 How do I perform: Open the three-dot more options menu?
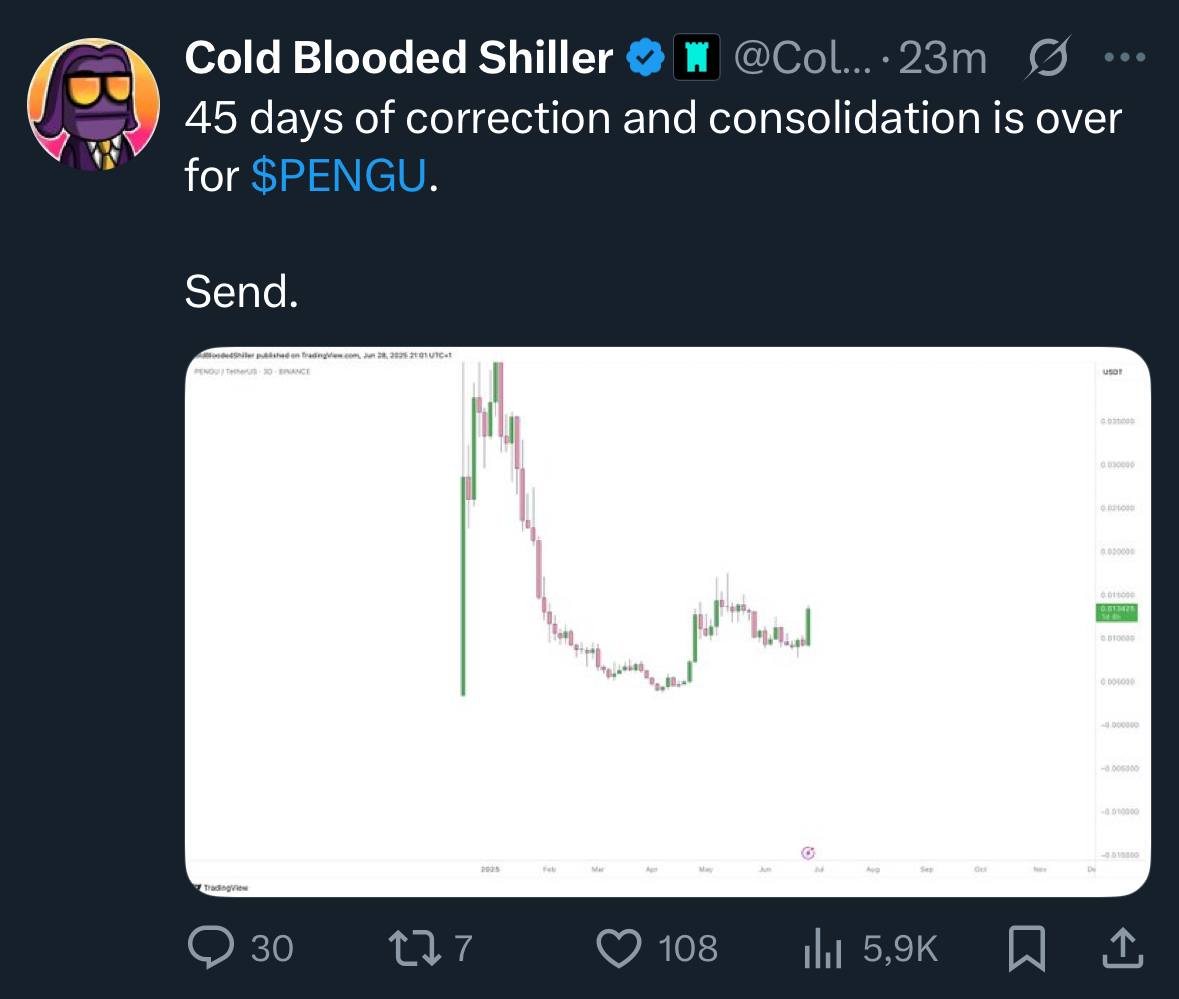click(x=1125, y=57)
